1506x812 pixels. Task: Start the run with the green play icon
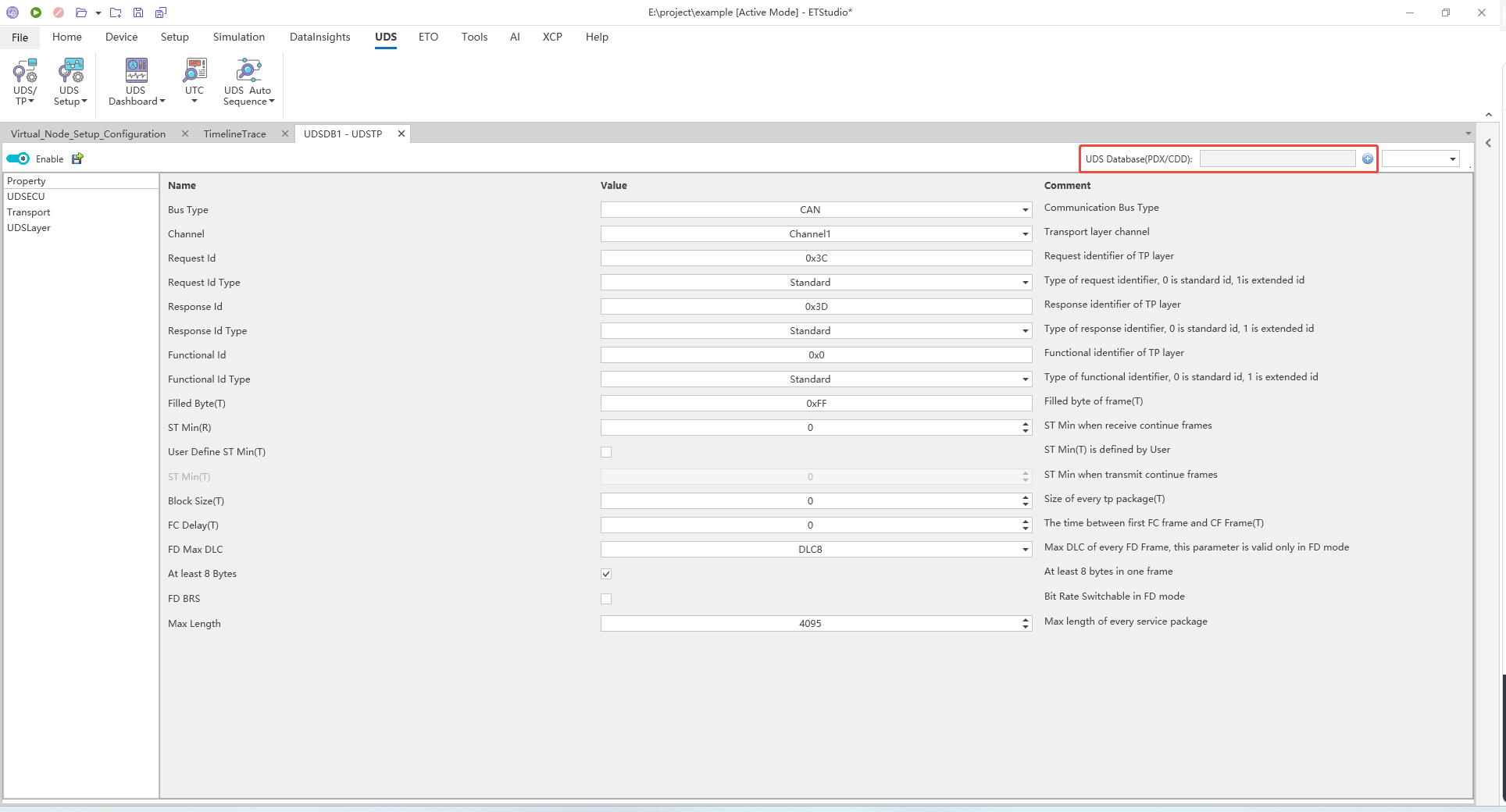click(36, 12)
